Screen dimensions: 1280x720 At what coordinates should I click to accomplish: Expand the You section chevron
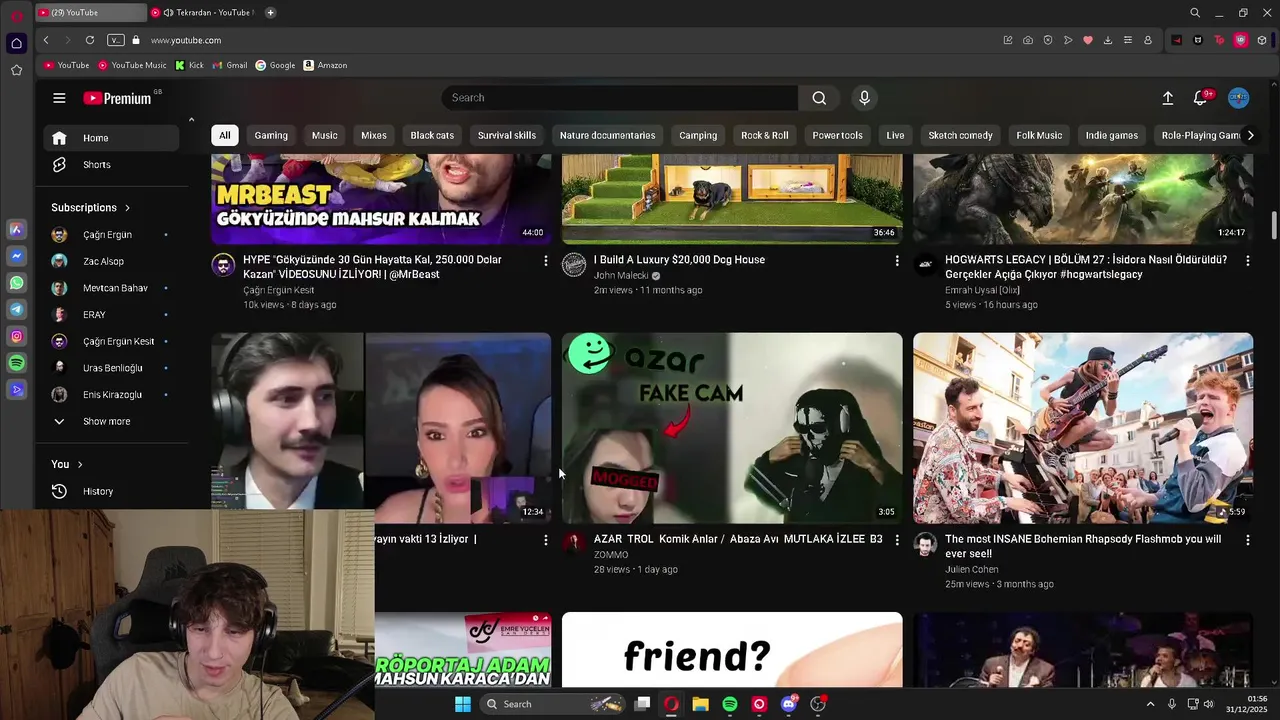click(80, 464)
